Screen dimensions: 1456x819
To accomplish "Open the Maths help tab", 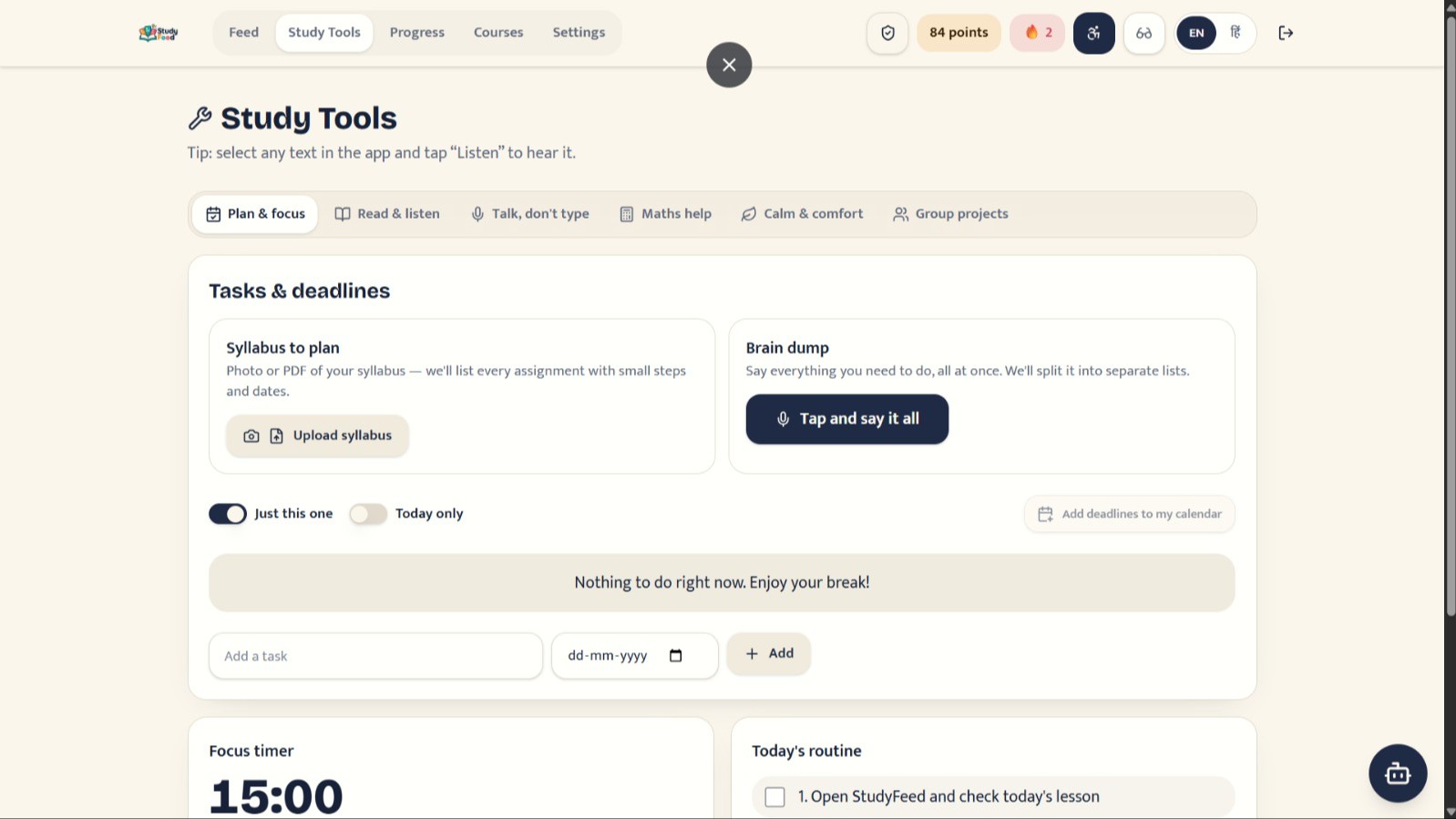I will pos(666,214).
